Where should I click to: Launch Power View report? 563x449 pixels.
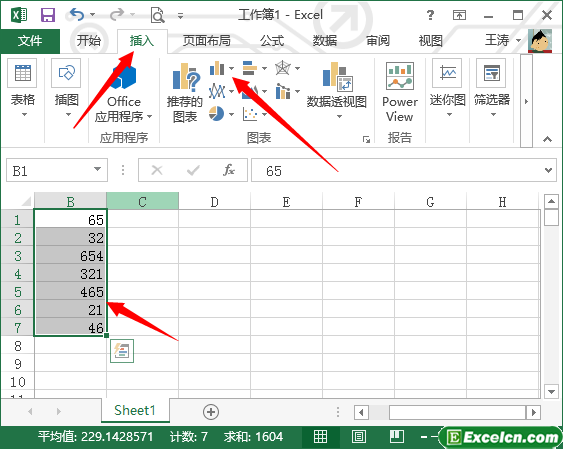pyautogui.click(x=400, y=92)
